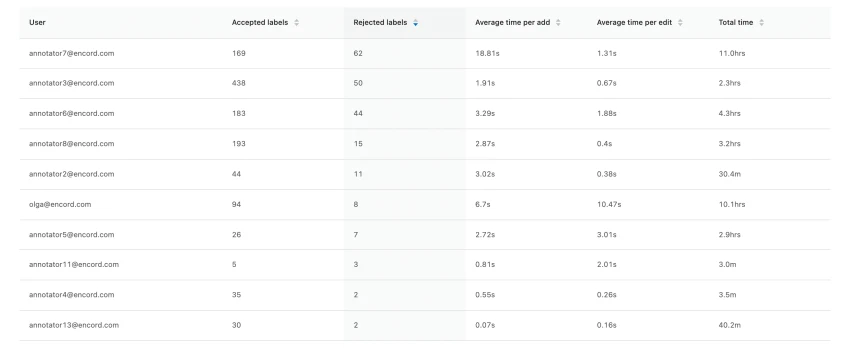
Task: Click accepted labels value 193
Action: pyautogui.click(x=239, y=144)
